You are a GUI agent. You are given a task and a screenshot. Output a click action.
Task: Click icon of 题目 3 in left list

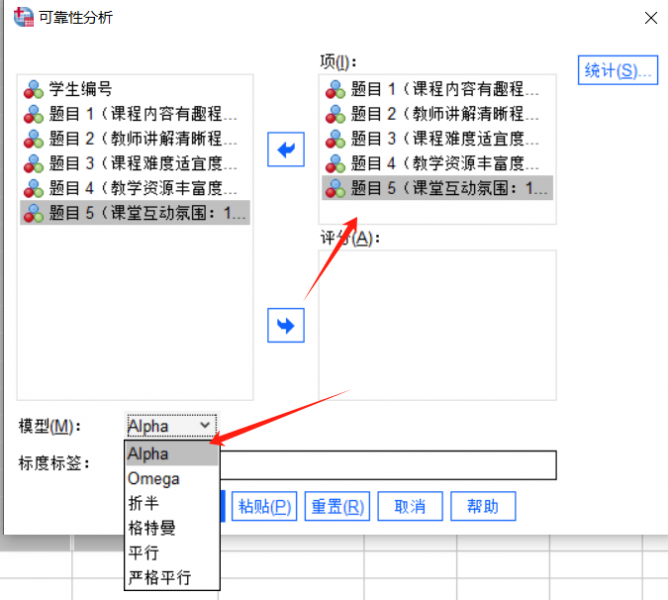(x=34, y=163)
